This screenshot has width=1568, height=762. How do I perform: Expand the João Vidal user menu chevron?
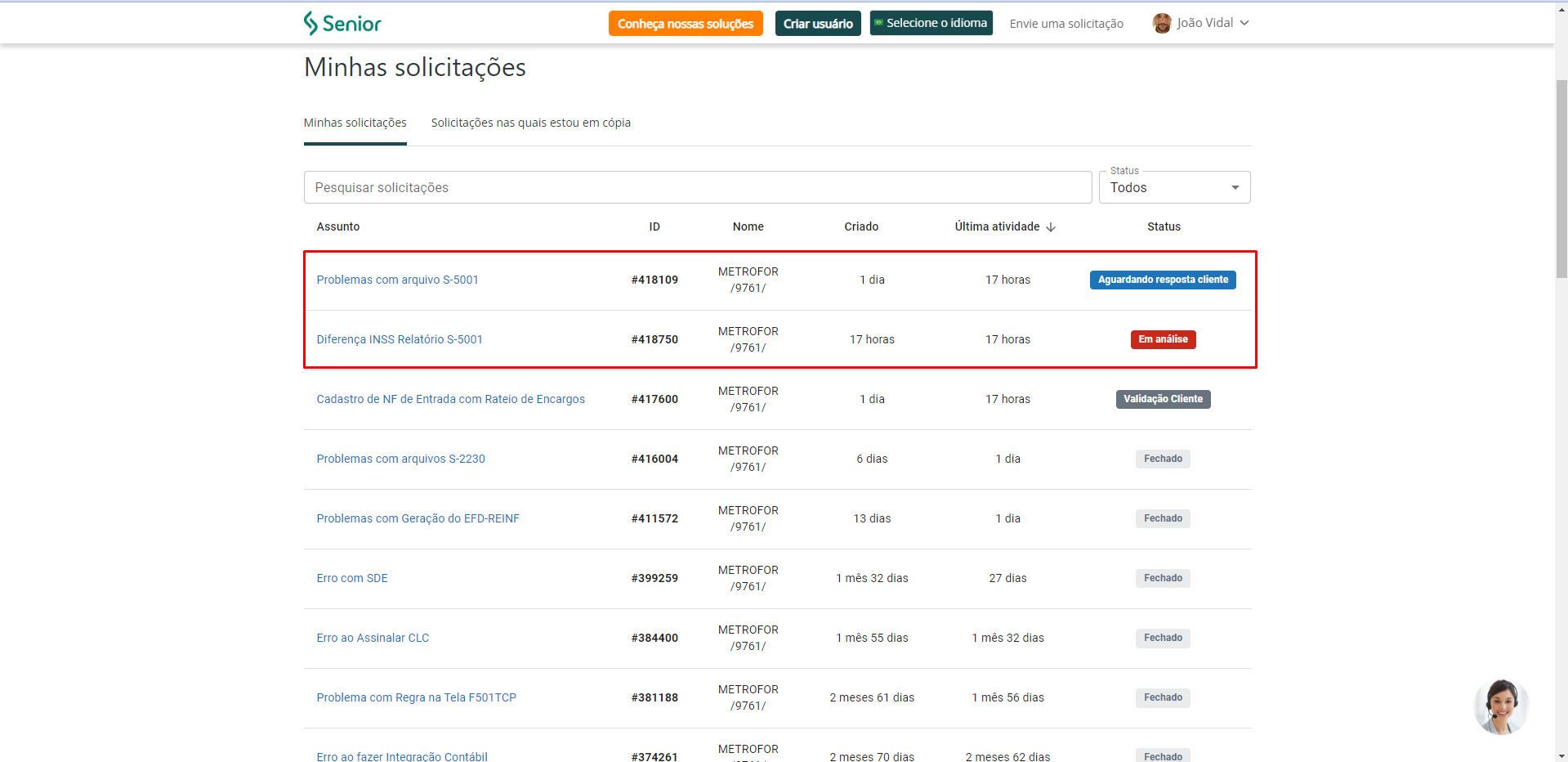(1244, 23)
